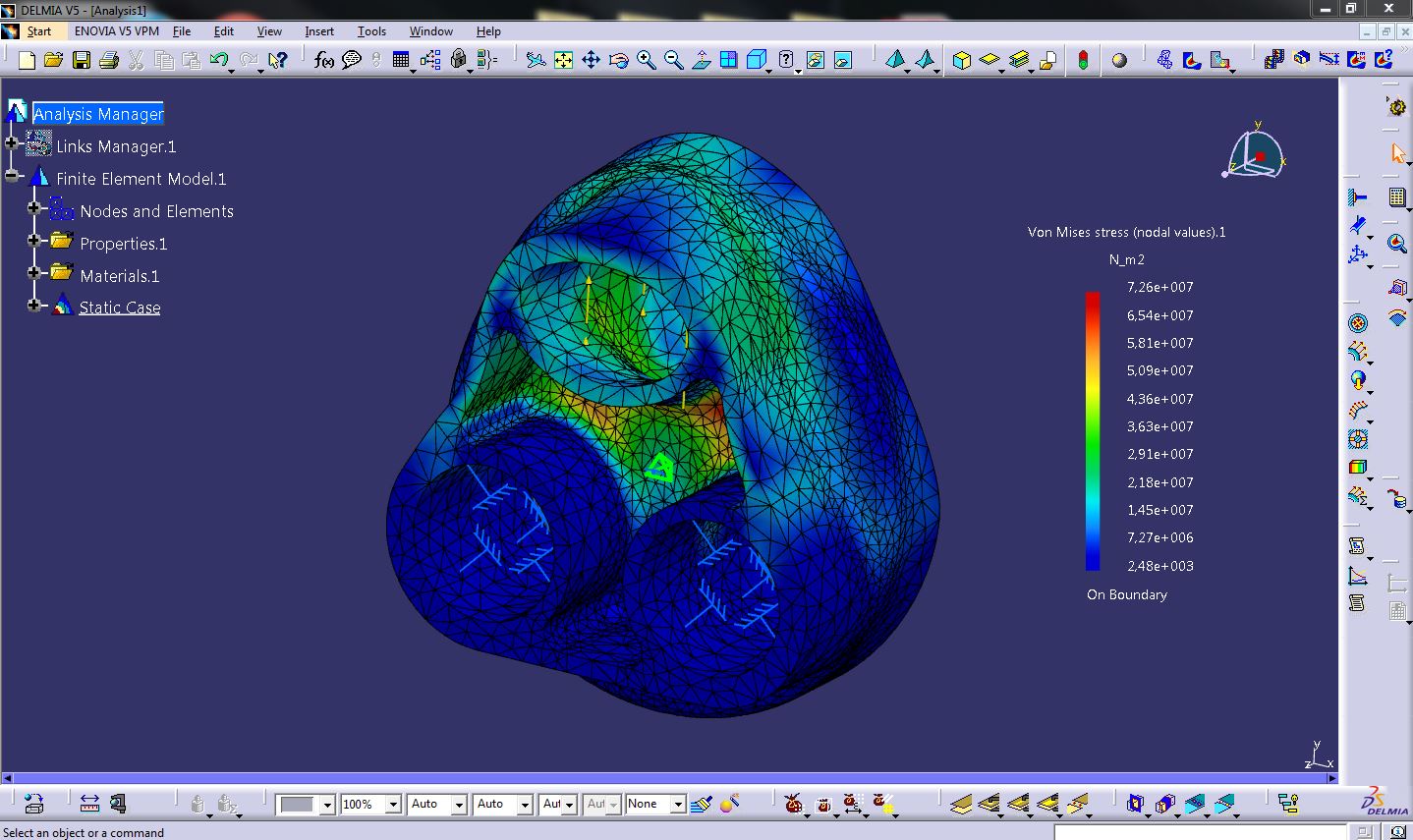Click the Multi-View quad window icon

pos(728,61)
